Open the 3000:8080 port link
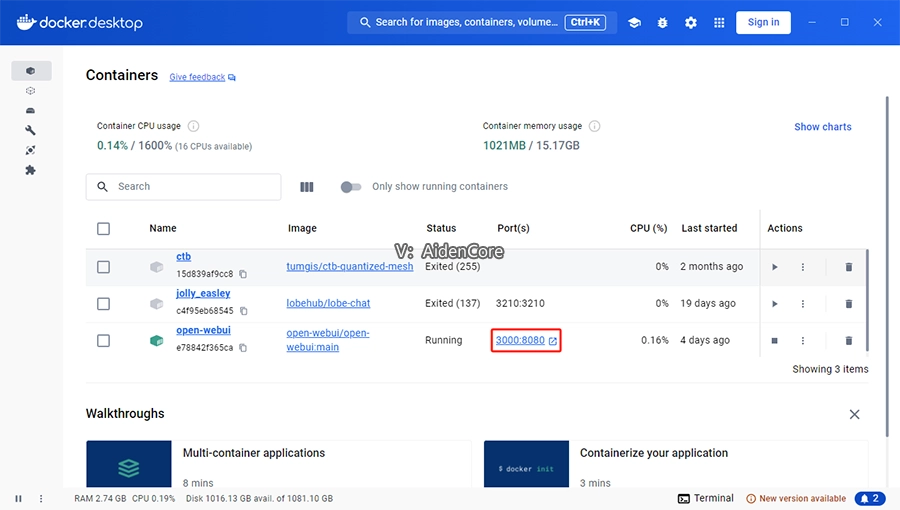 (520, 341)
